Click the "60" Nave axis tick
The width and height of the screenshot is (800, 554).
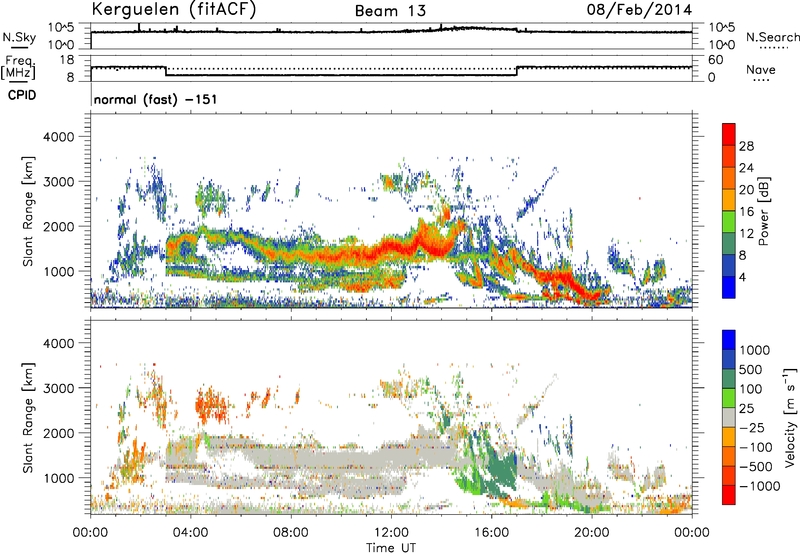715,60
